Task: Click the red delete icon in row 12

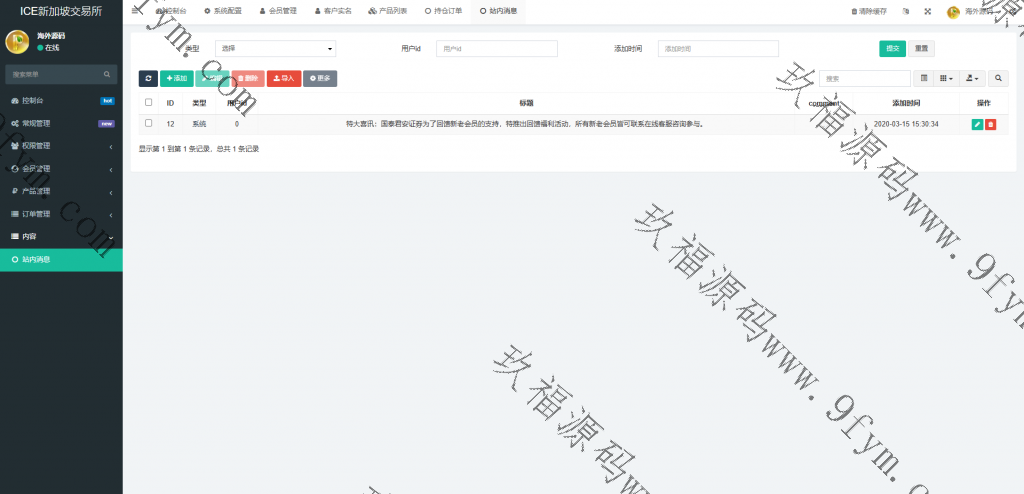Action: (990, 124)
